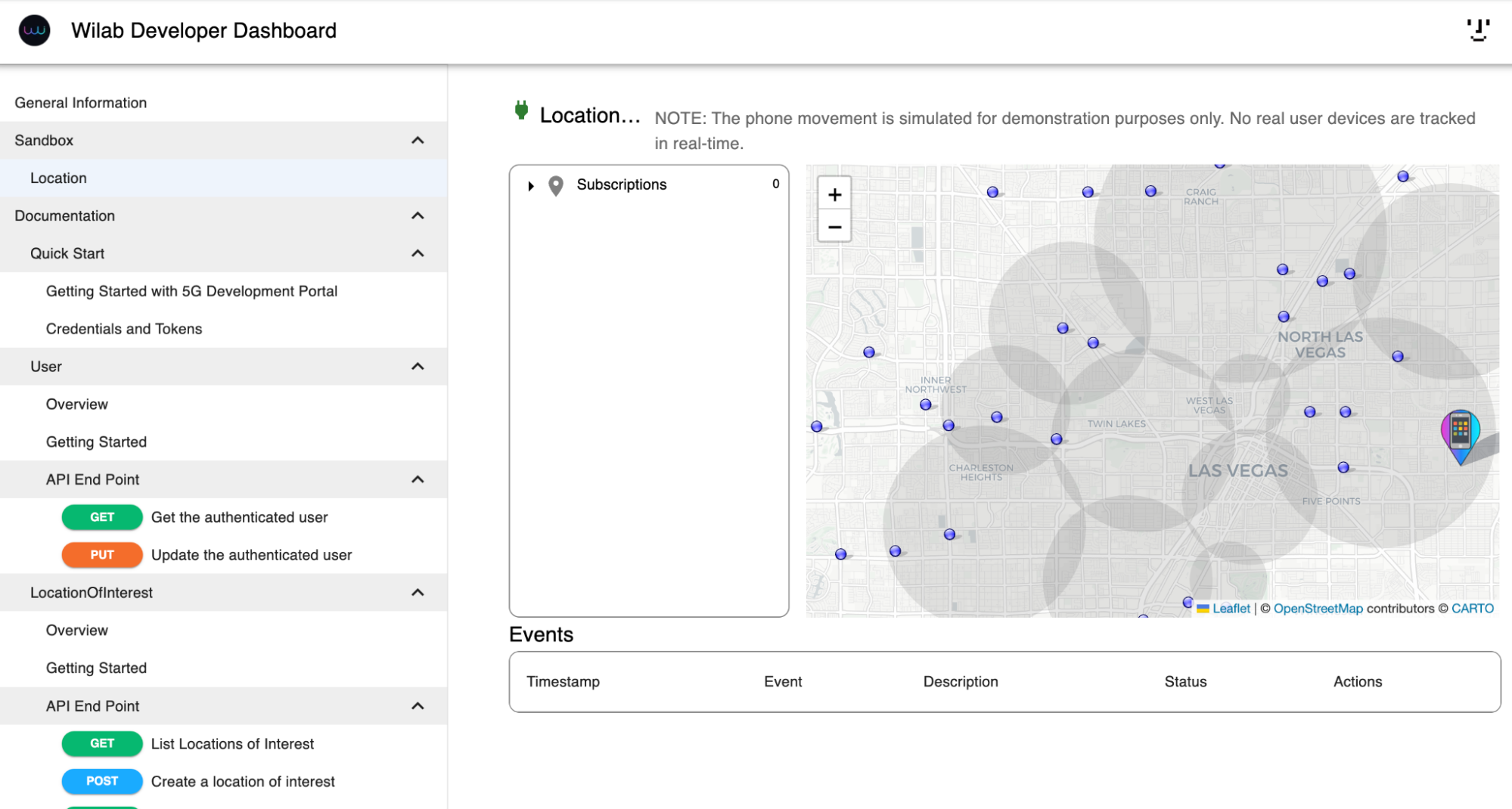Click the green plug connection icon
The image size is (1512, 809).
coord(521,110)
